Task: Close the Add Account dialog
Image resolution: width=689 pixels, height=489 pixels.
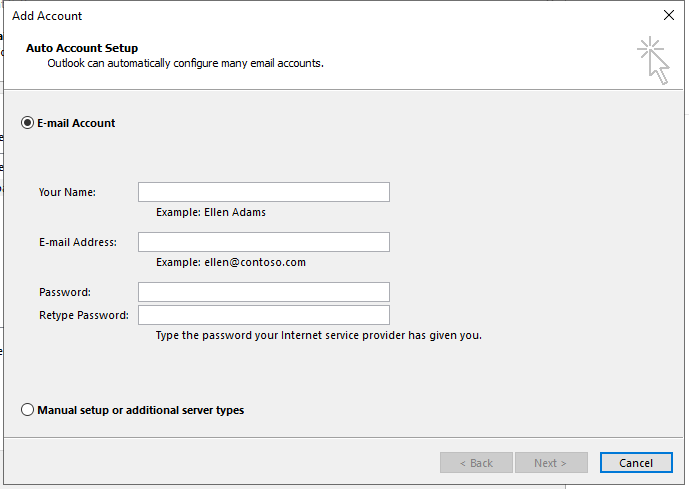Action: click(669, 15)
